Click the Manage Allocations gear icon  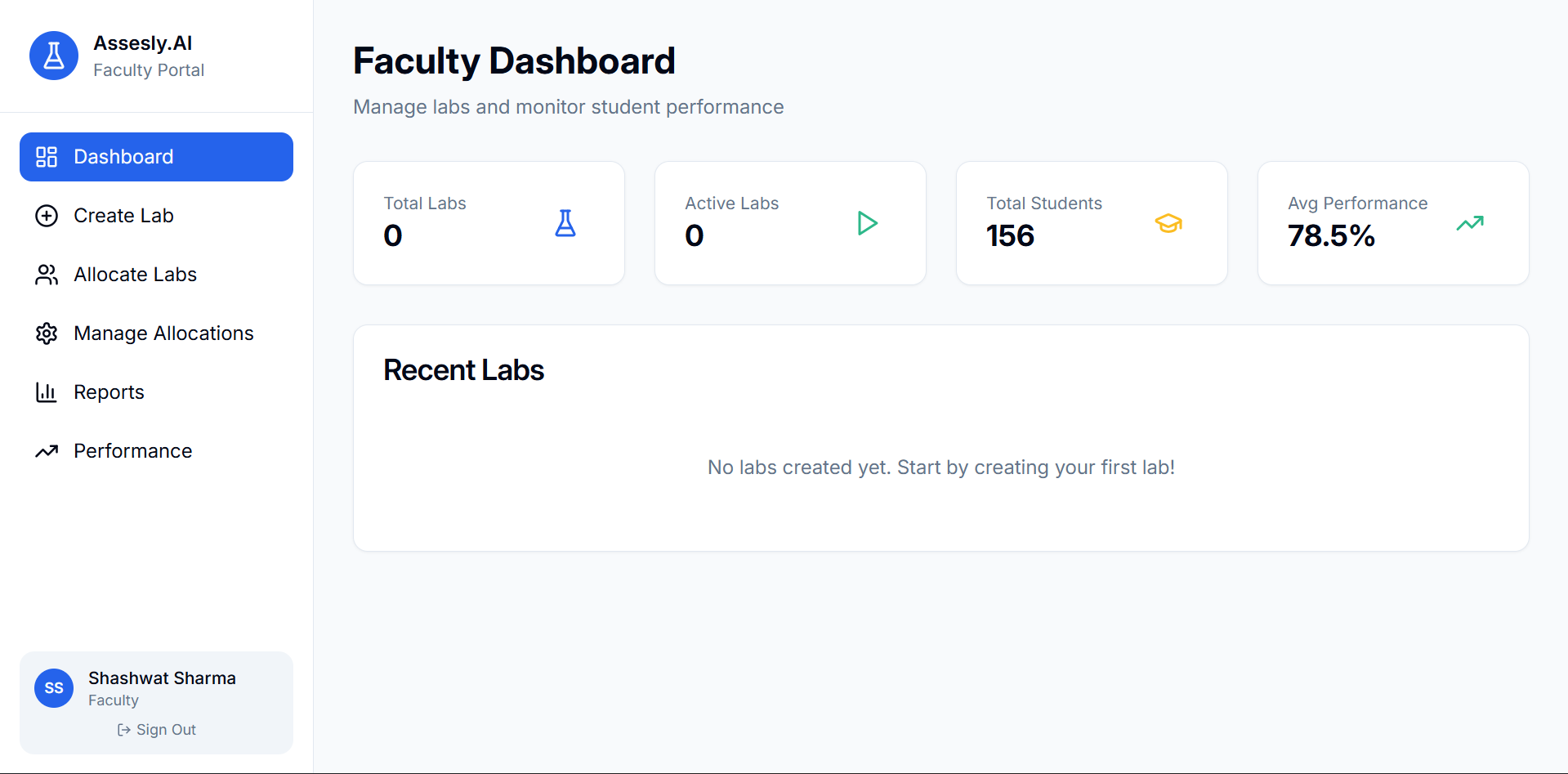tap(47, 333)
